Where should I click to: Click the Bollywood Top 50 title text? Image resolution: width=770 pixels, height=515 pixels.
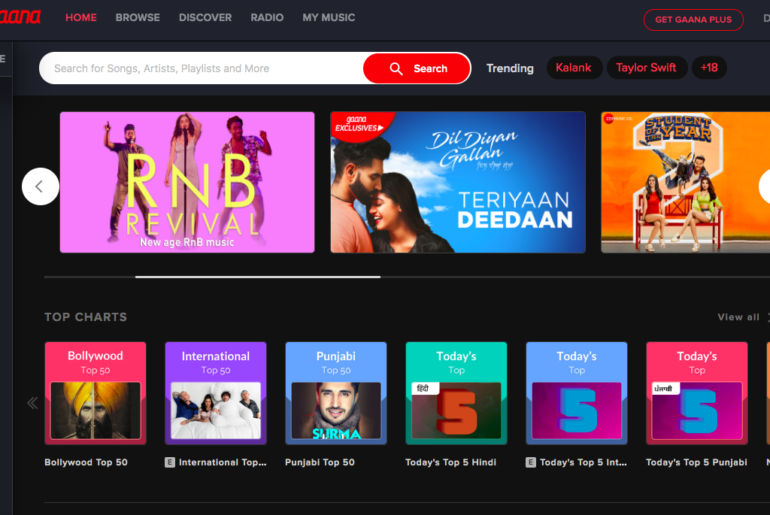click(86, 462)
